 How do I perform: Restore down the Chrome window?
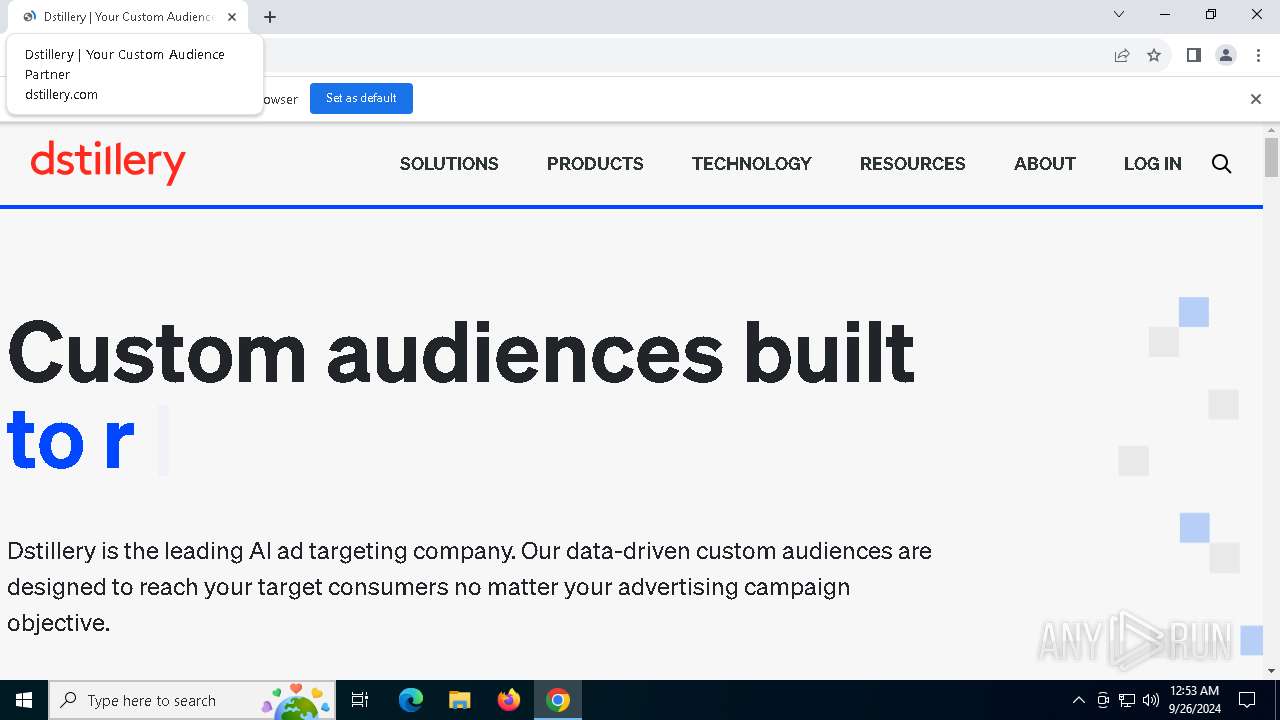click(1211, 15)
